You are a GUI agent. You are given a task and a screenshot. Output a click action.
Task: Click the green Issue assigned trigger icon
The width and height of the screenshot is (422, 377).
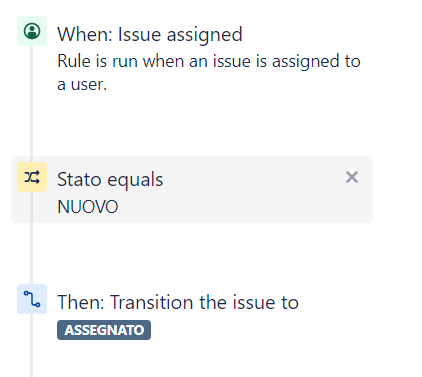[x=32, y=31]
